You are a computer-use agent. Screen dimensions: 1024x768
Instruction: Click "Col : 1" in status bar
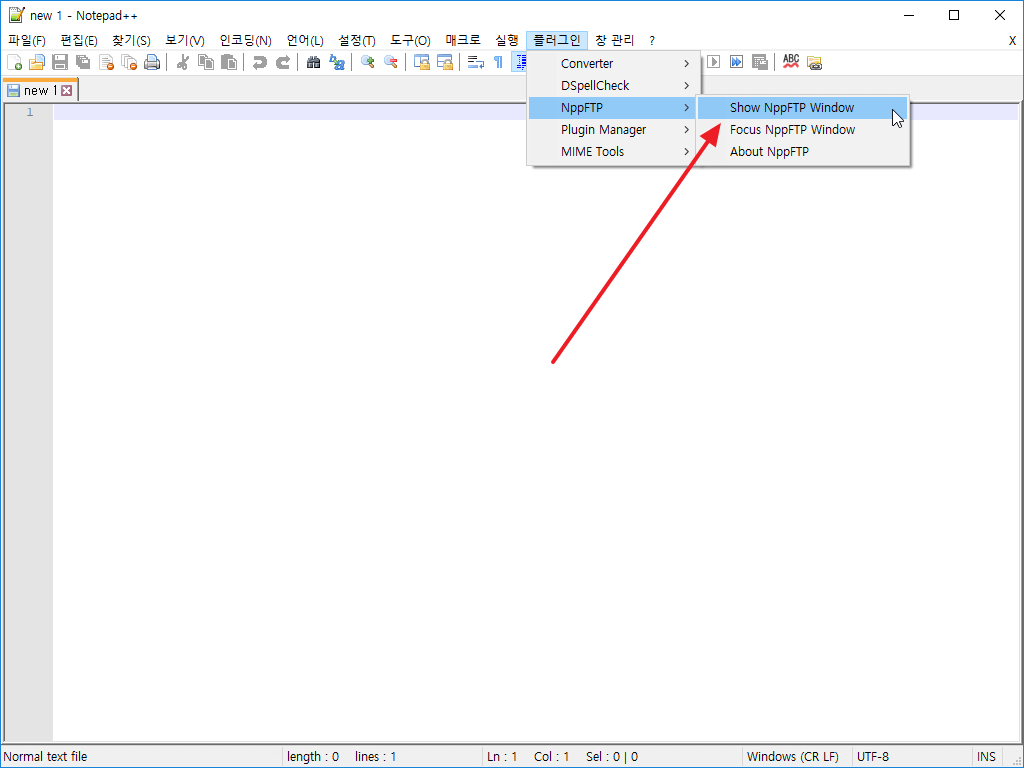pyautogui.click(x=551, y=756)
